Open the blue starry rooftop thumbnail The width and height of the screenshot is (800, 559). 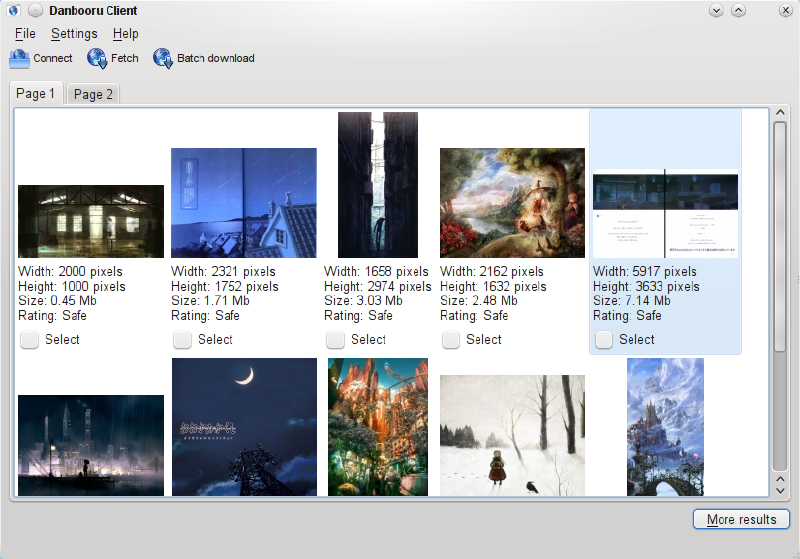(244, 203)
